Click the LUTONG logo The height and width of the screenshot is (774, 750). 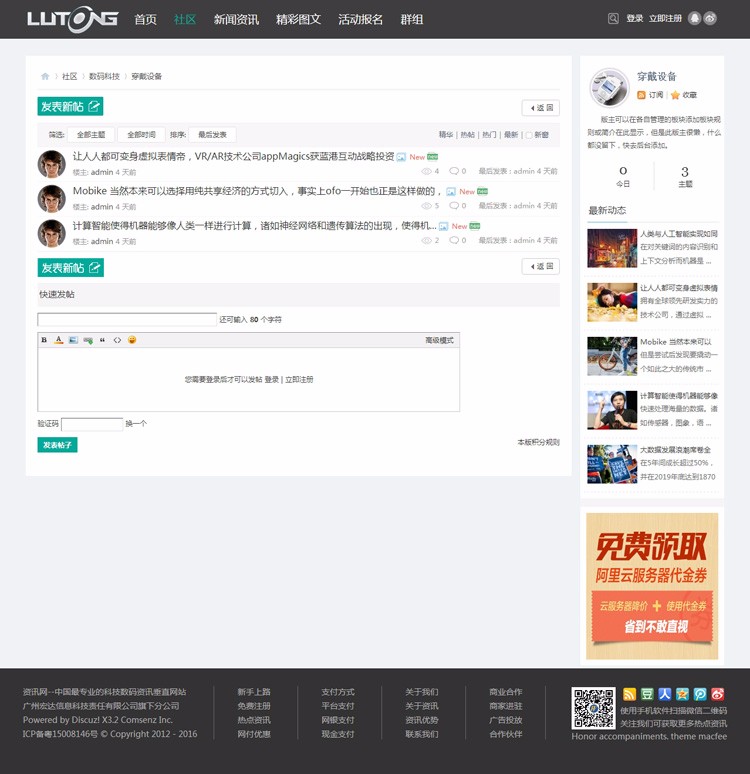(x=73, y=19)
